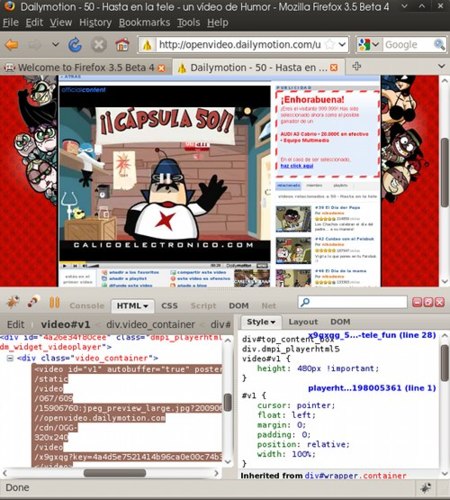Screen dimensions: 450x500
Task: Activate Firebug Inspect element icon
Action: (33, 302)
